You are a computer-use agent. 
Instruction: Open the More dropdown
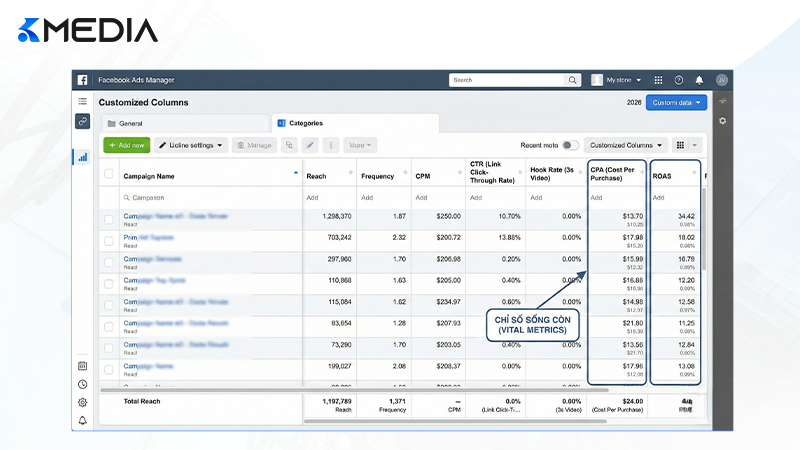[x=360, y=145]
